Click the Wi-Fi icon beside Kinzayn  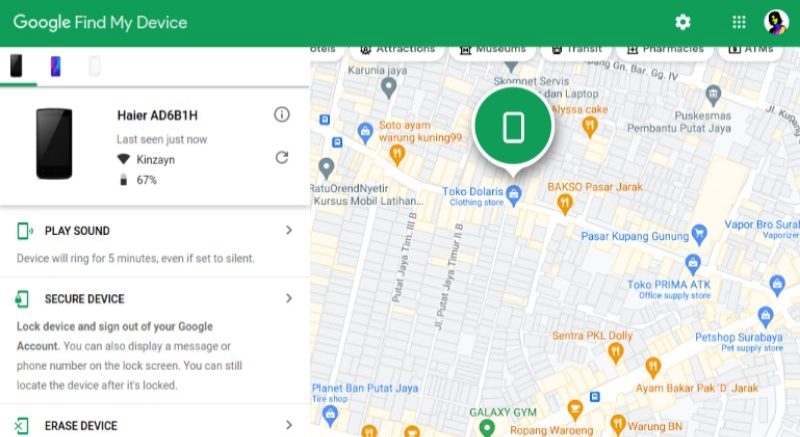pos(123,160)
